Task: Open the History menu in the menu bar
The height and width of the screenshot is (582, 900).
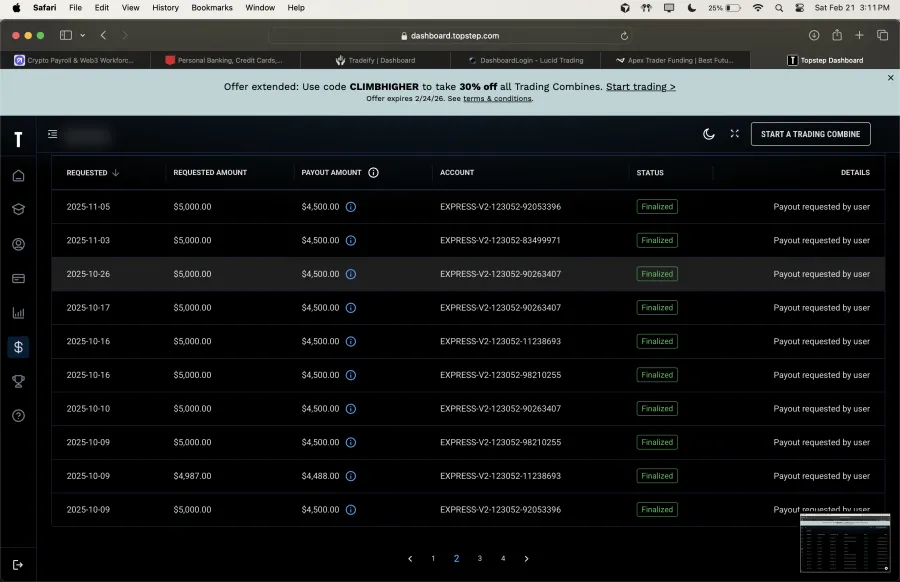Action: 165,7
